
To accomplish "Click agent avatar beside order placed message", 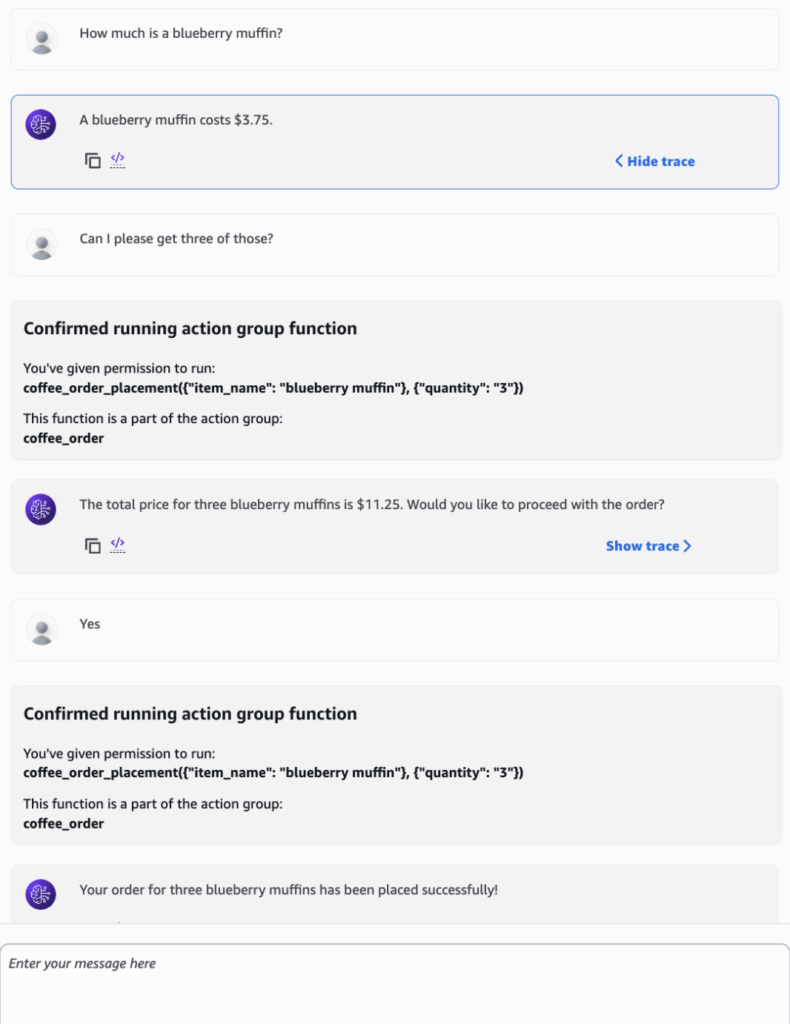I will 41,894.
